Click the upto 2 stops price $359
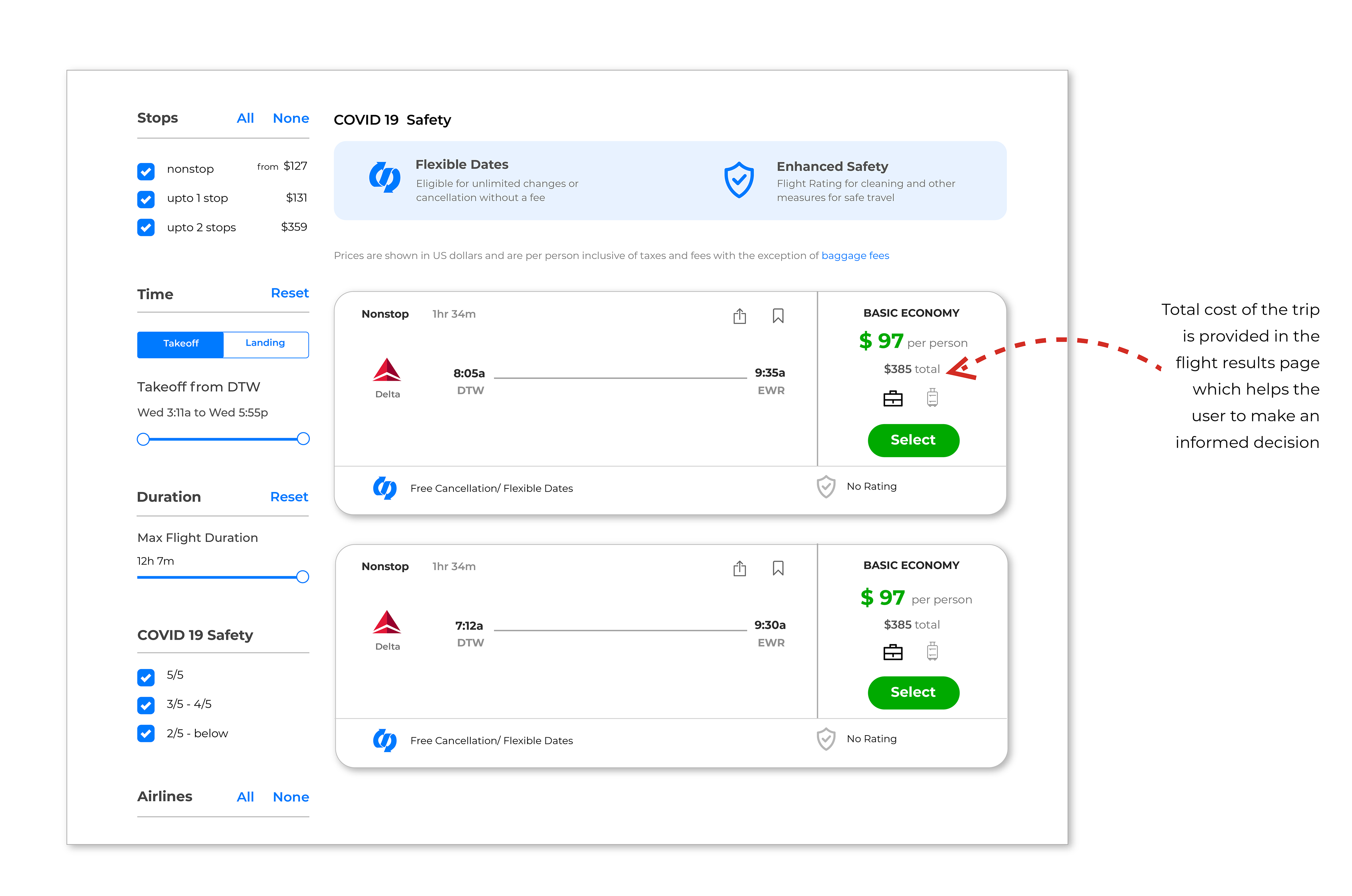This screenshot has width=1352, height=896. coord(294,227)
